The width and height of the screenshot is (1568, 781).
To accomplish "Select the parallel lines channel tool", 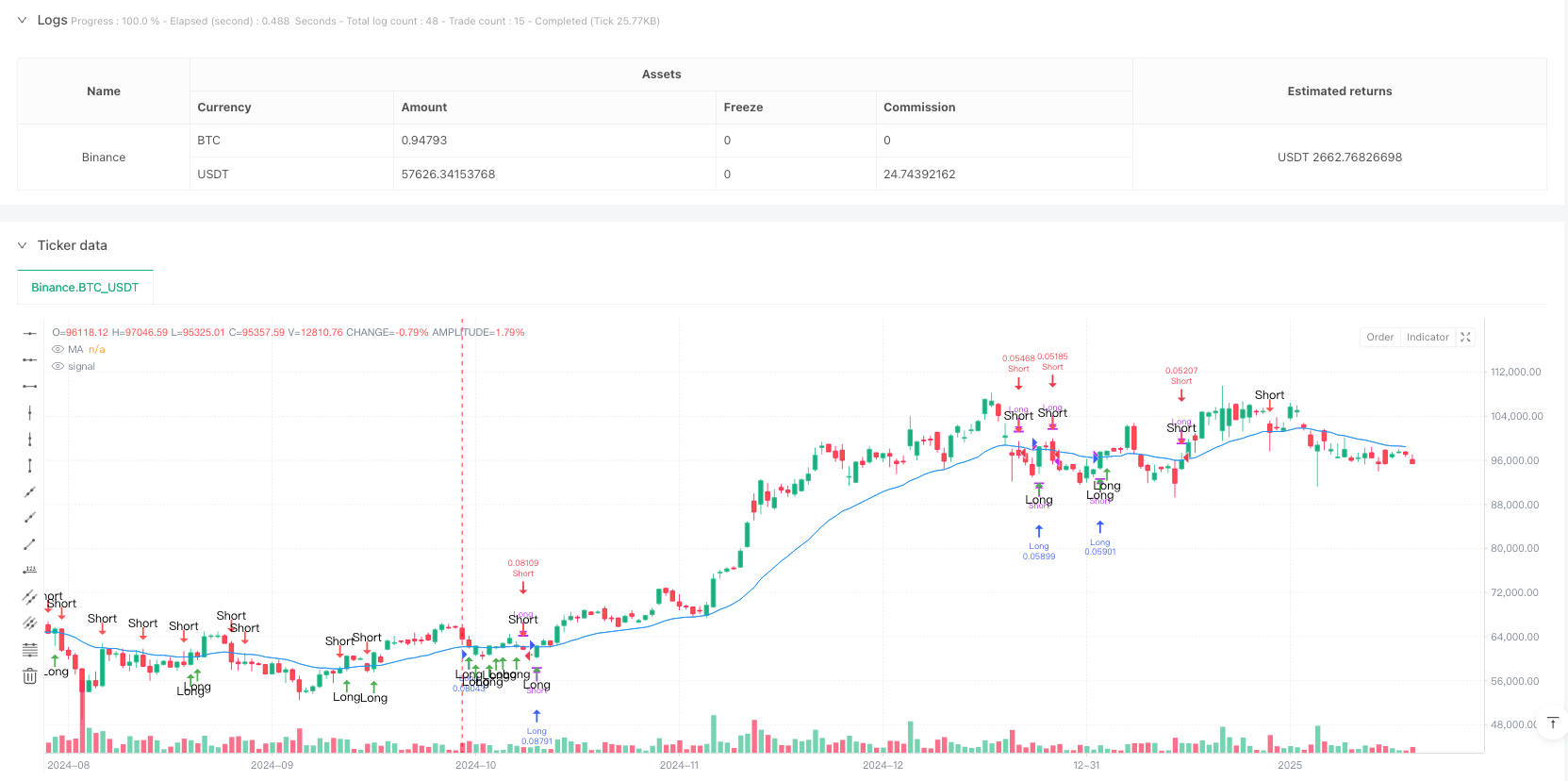I will pyautogui.click(x=30, y=597).
